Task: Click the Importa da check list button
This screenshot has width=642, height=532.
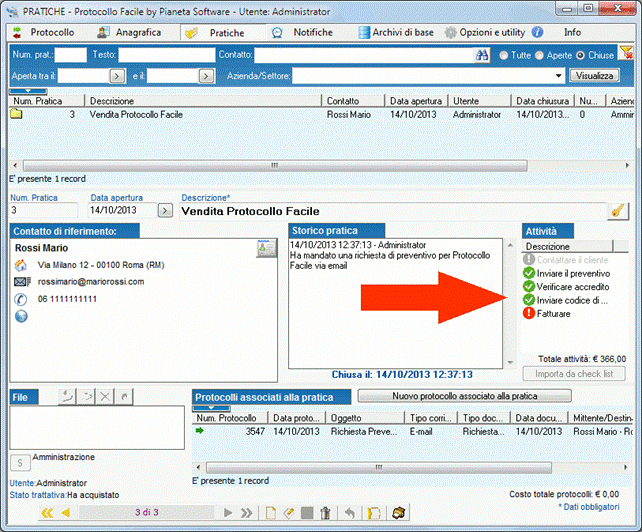Action: 574,374
